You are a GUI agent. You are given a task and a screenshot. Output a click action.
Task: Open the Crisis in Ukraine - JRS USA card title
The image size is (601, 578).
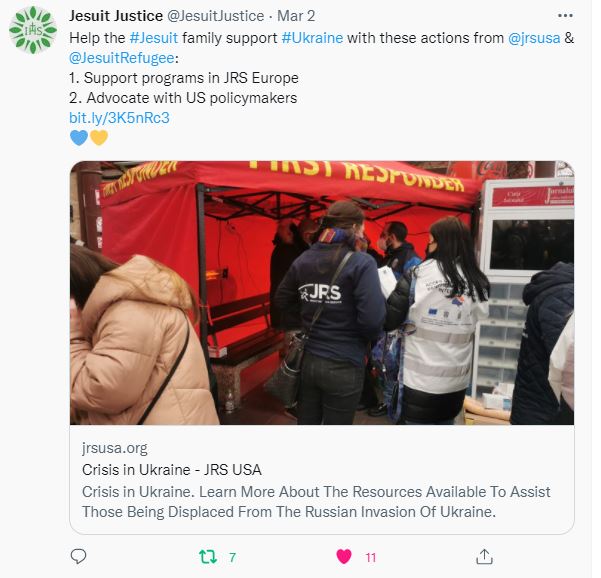[172, 470]
